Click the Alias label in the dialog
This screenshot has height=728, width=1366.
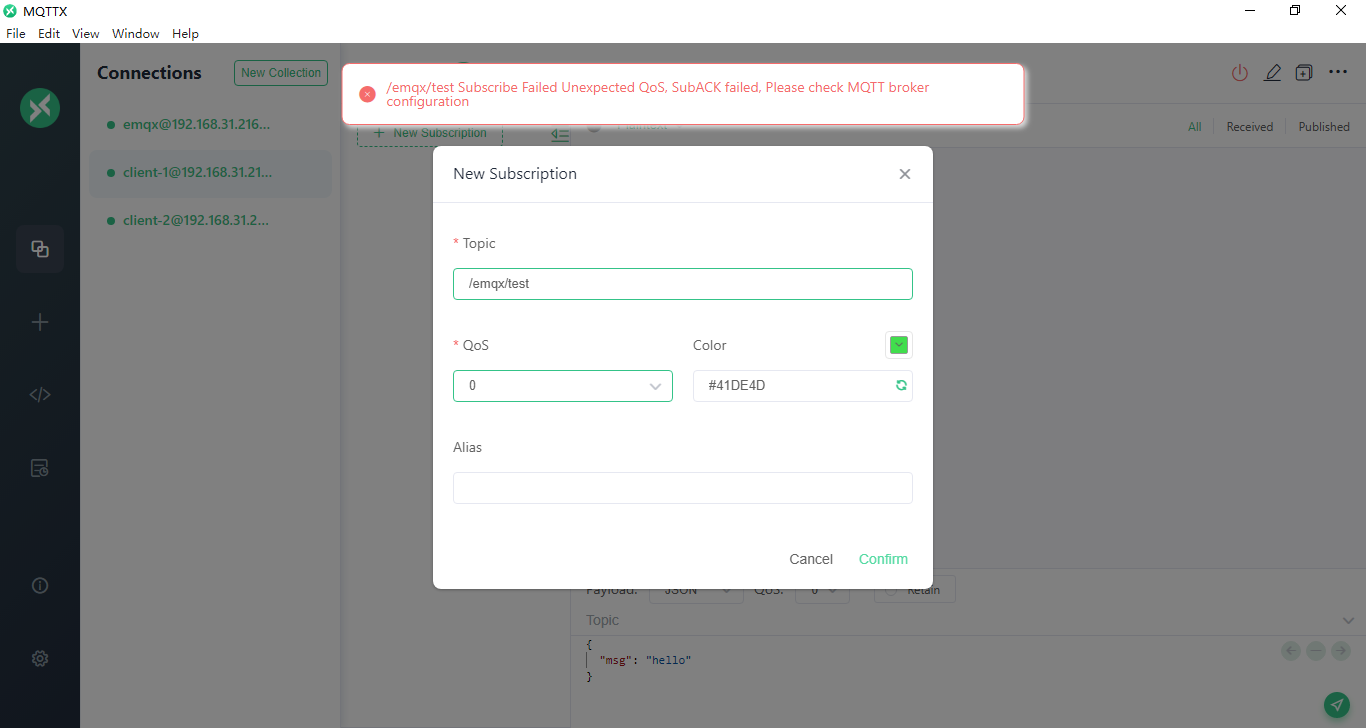pos(467,448)
